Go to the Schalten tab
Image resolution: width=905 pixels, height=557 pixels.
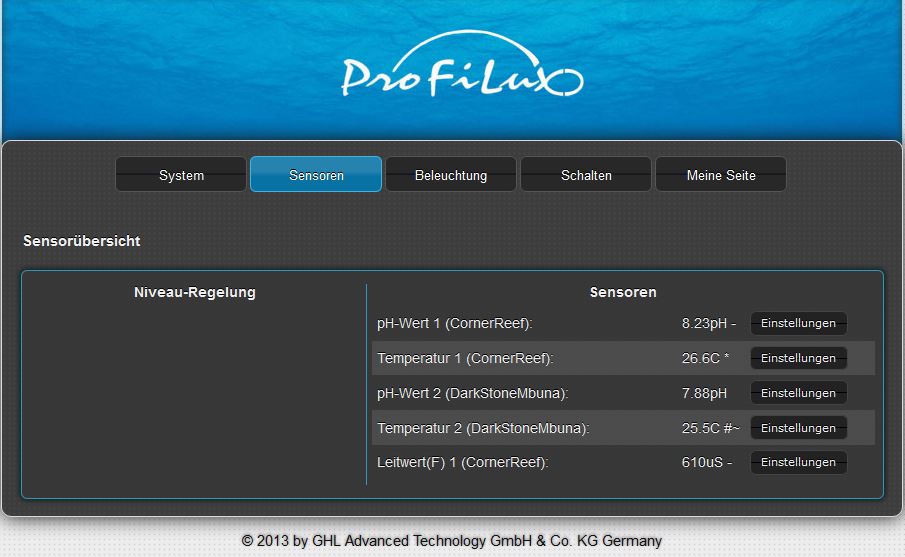[x=586, y=175]
